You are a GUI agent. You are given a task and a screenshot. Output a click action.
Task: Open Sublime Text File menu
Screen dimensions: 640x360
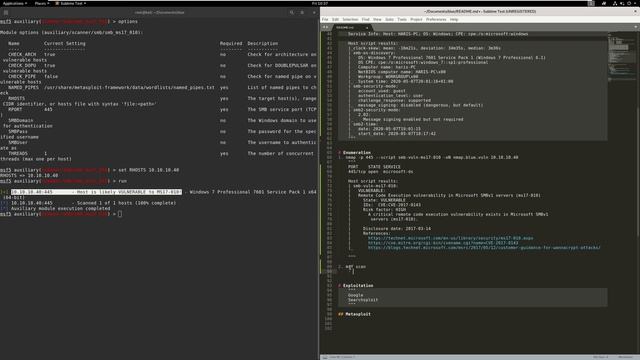(x=325, y=19)
